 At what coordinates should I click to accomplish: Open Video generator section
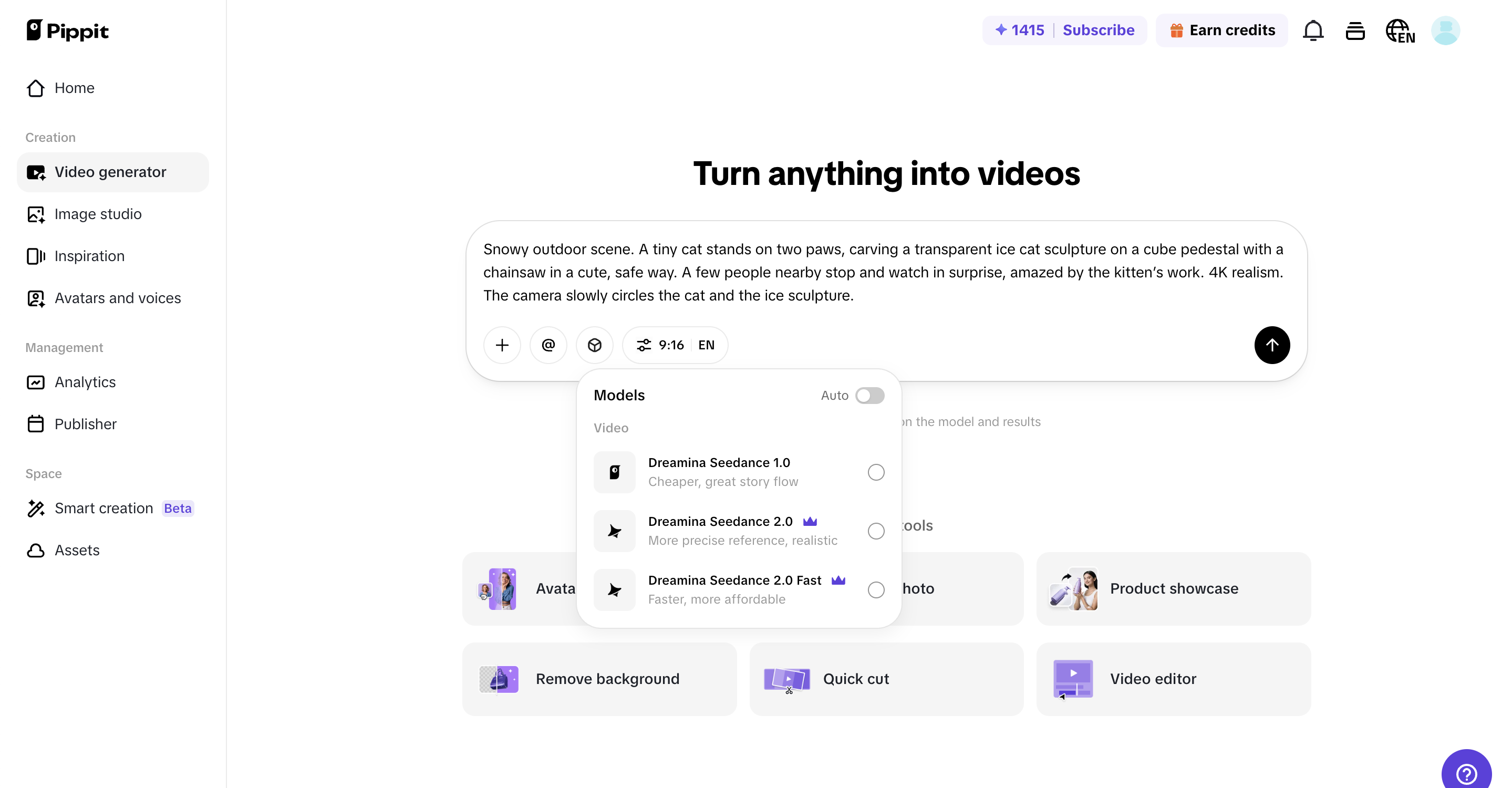tap(113, 172)
